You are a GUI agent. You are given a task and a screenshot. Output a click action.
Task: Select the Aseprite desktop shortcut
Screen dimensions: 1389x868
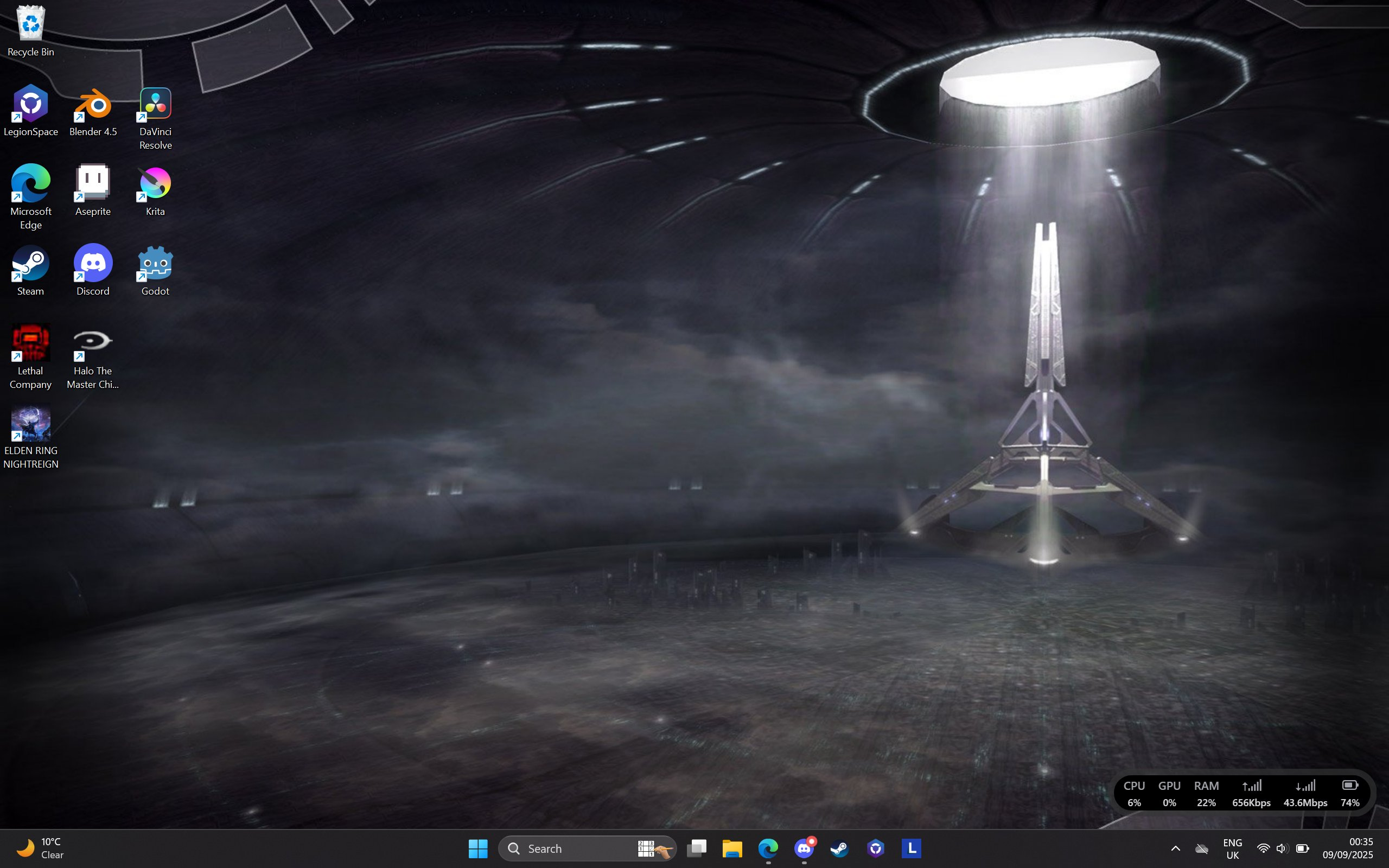pos(93,190)
